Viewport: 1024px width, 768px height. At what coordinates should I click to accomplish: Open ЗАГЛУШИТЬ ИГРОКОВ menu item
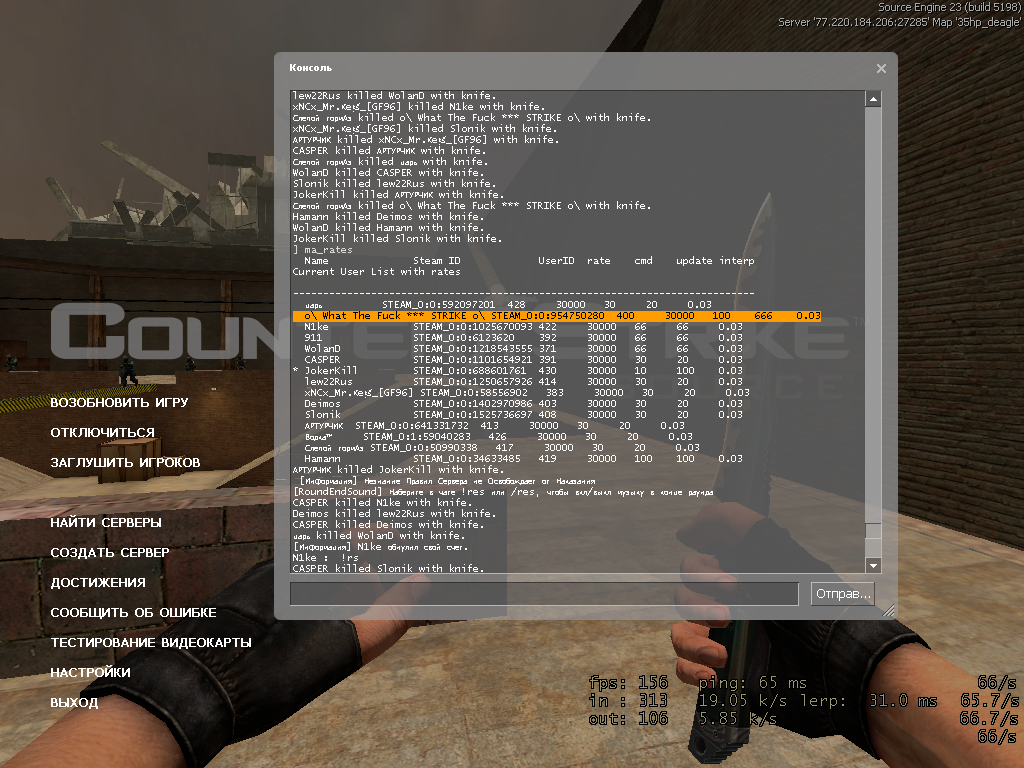[x=125, y=462]
